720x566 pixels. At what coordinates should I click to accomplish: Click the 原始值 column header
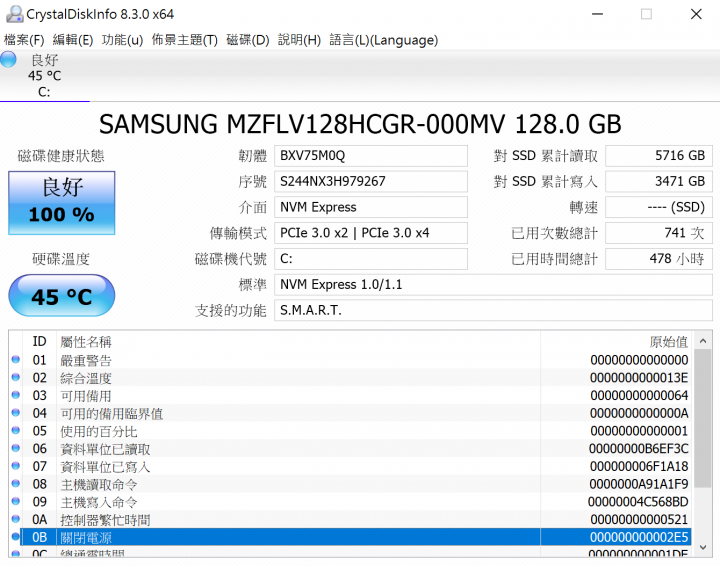tap(616, 342)
